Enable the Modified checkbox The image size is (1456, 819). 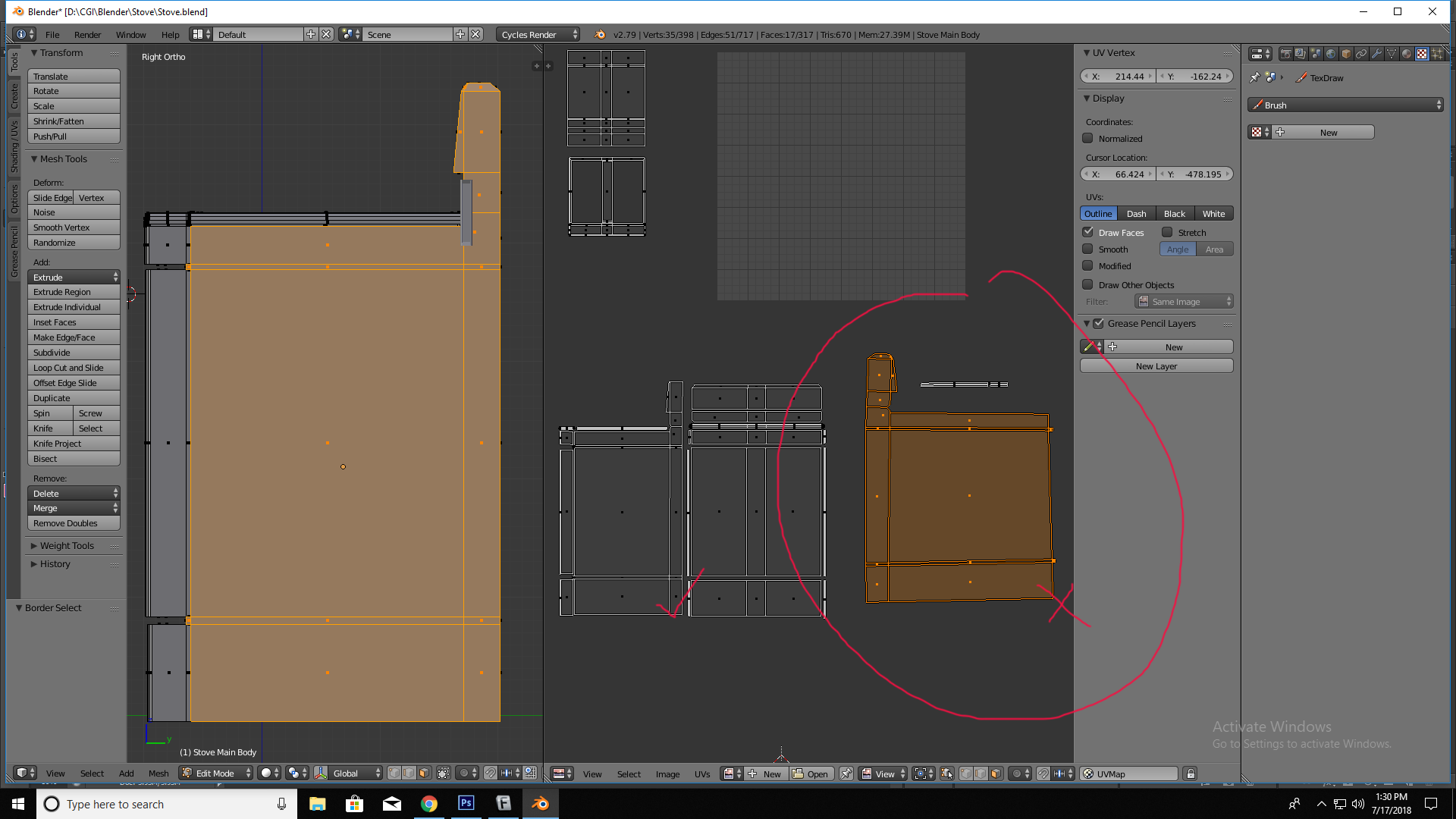click(1087, 265)
